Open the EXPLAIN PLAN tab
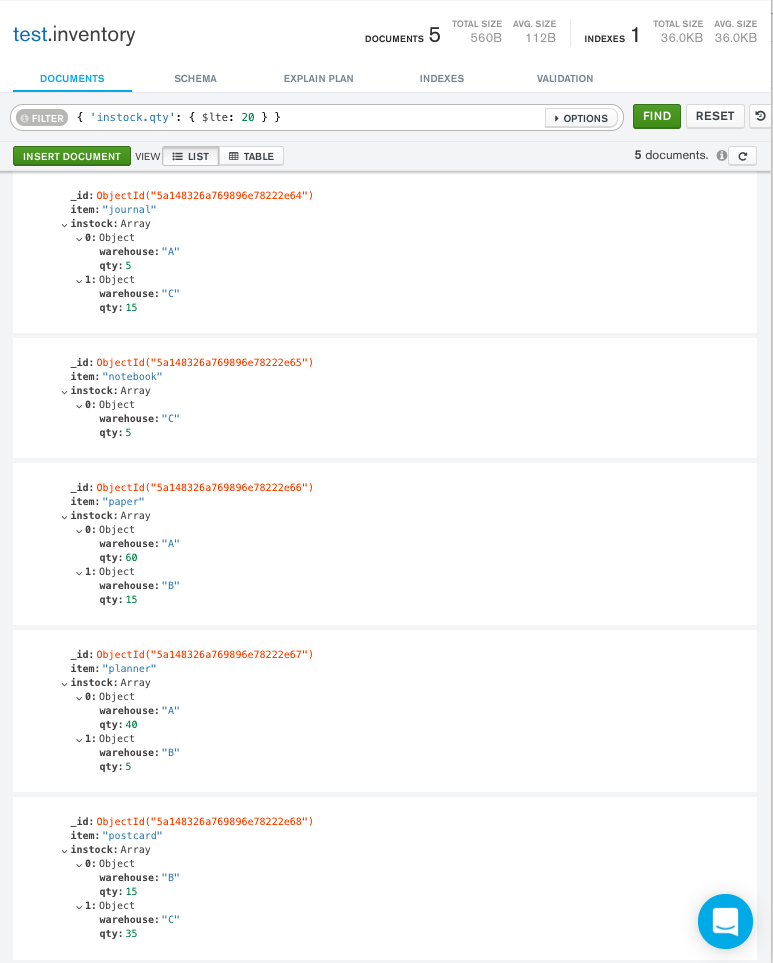This screenshot has height=963, width=773. (318, 77)
